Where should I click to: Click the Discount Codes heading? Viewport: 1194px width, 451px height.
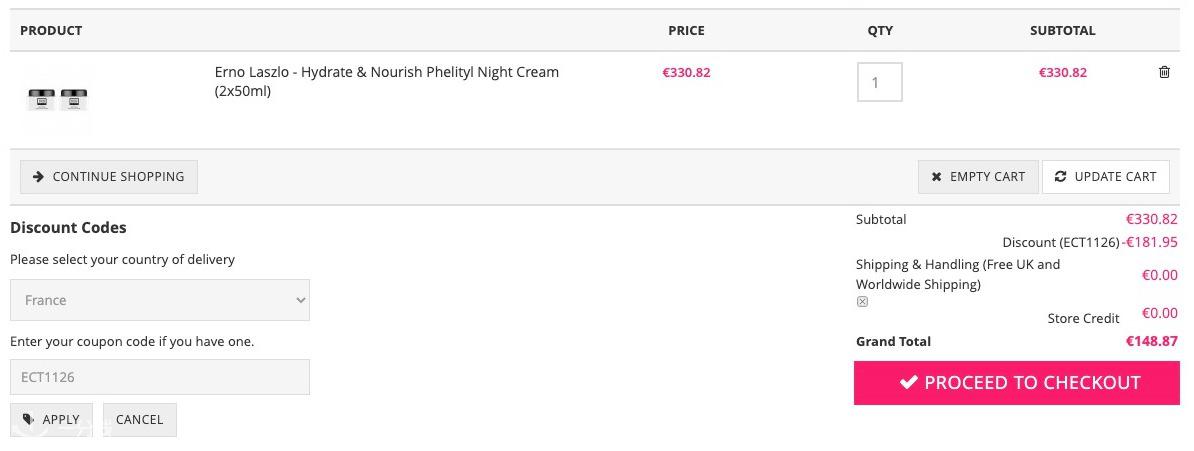point(68,228)
